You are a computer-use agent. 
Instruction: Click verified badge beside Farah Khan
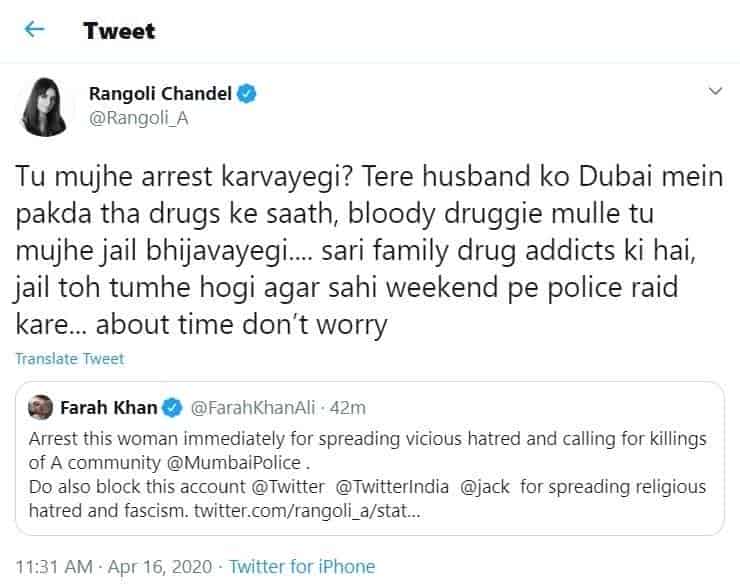[172, 408]
